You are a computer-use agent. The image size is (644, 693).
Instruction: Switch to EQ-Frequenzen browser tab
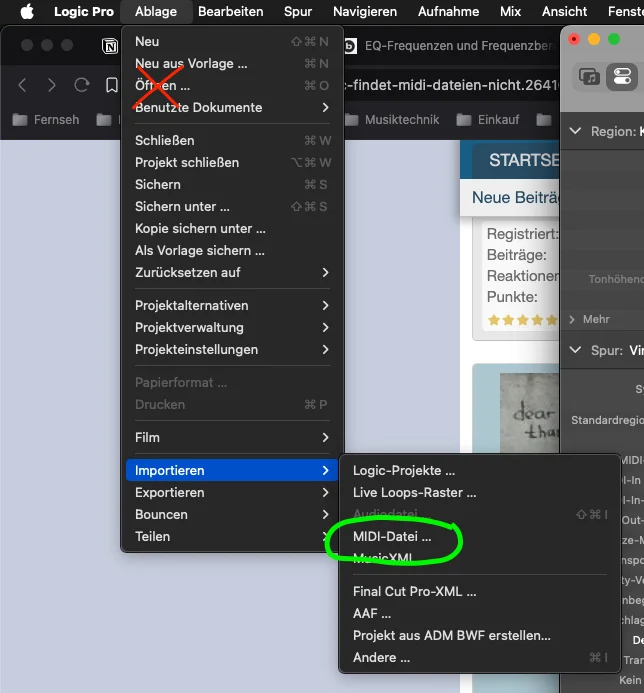point(451,46)
